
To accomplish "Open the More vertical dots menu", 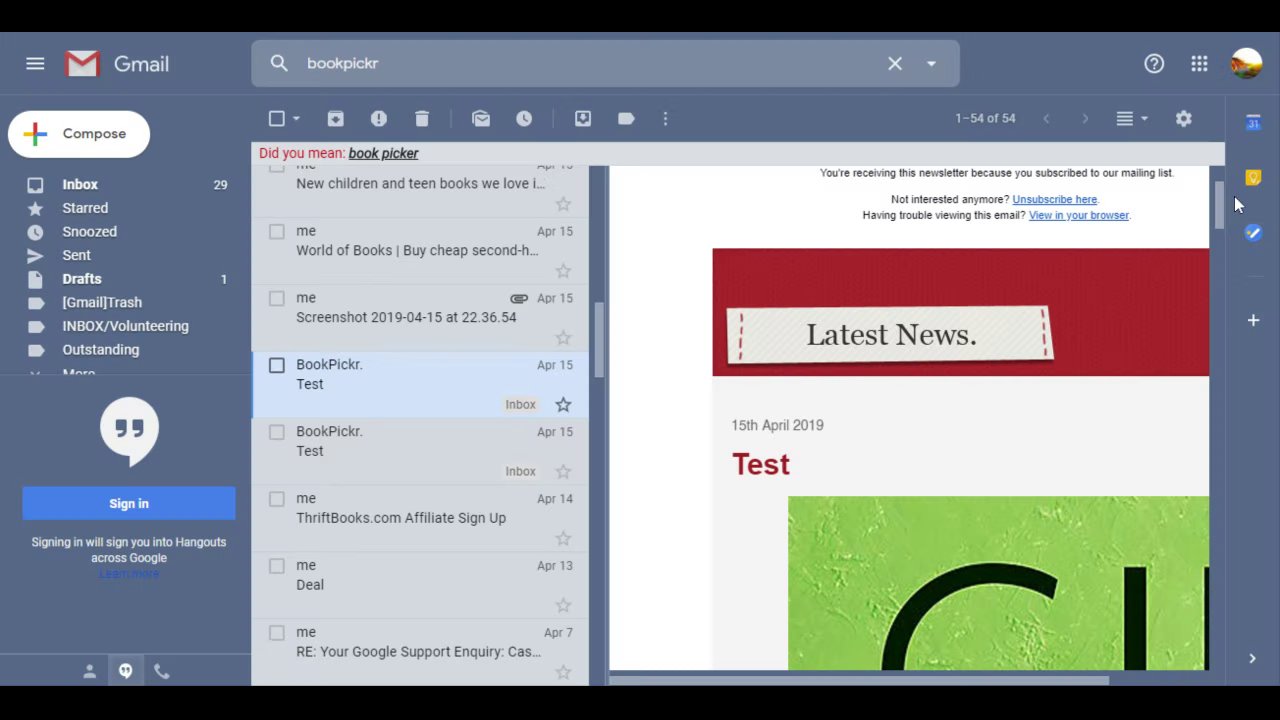I will (x=665, y=118).
